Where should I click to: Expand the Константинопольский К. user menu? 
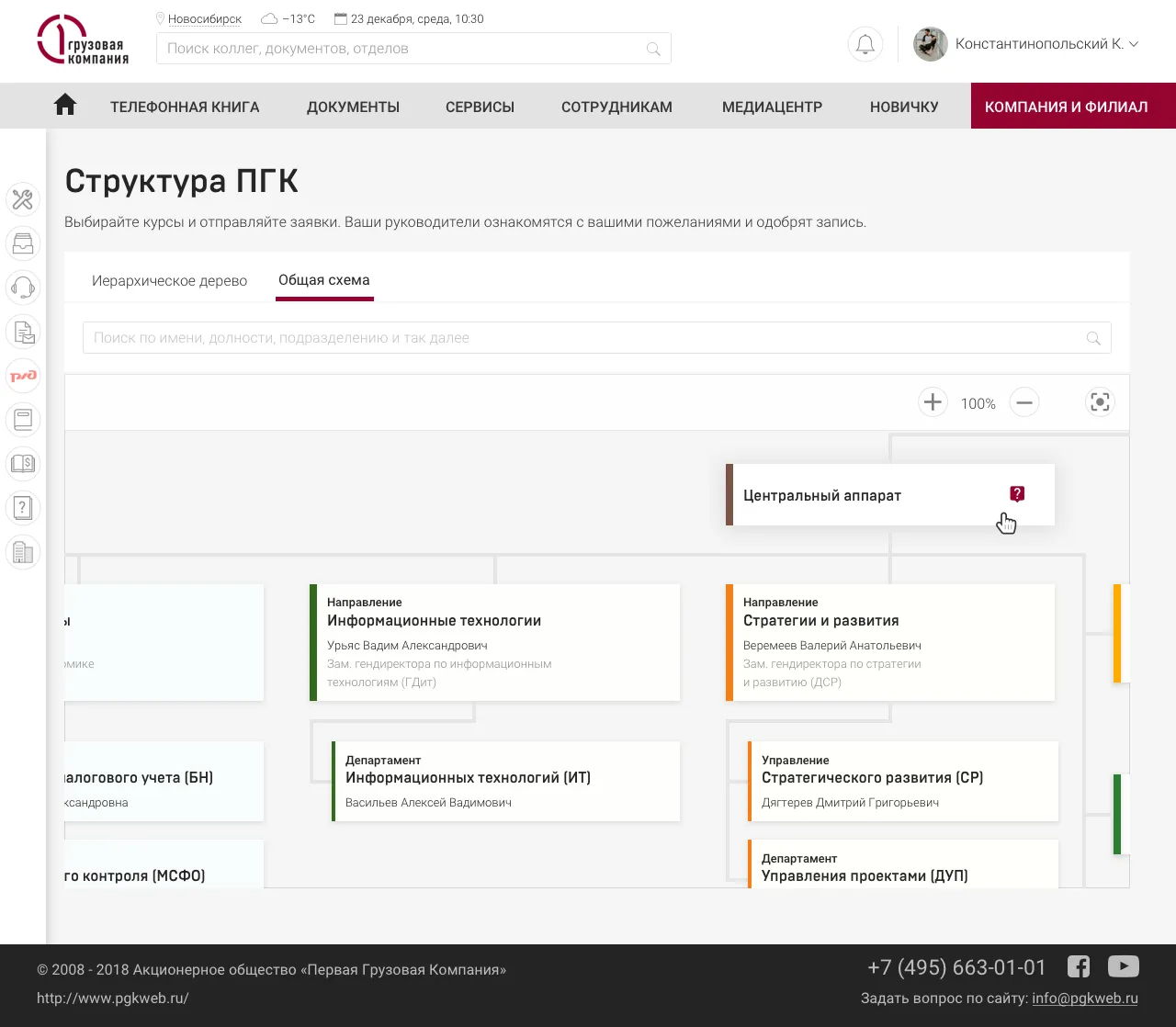[1047, 44]
